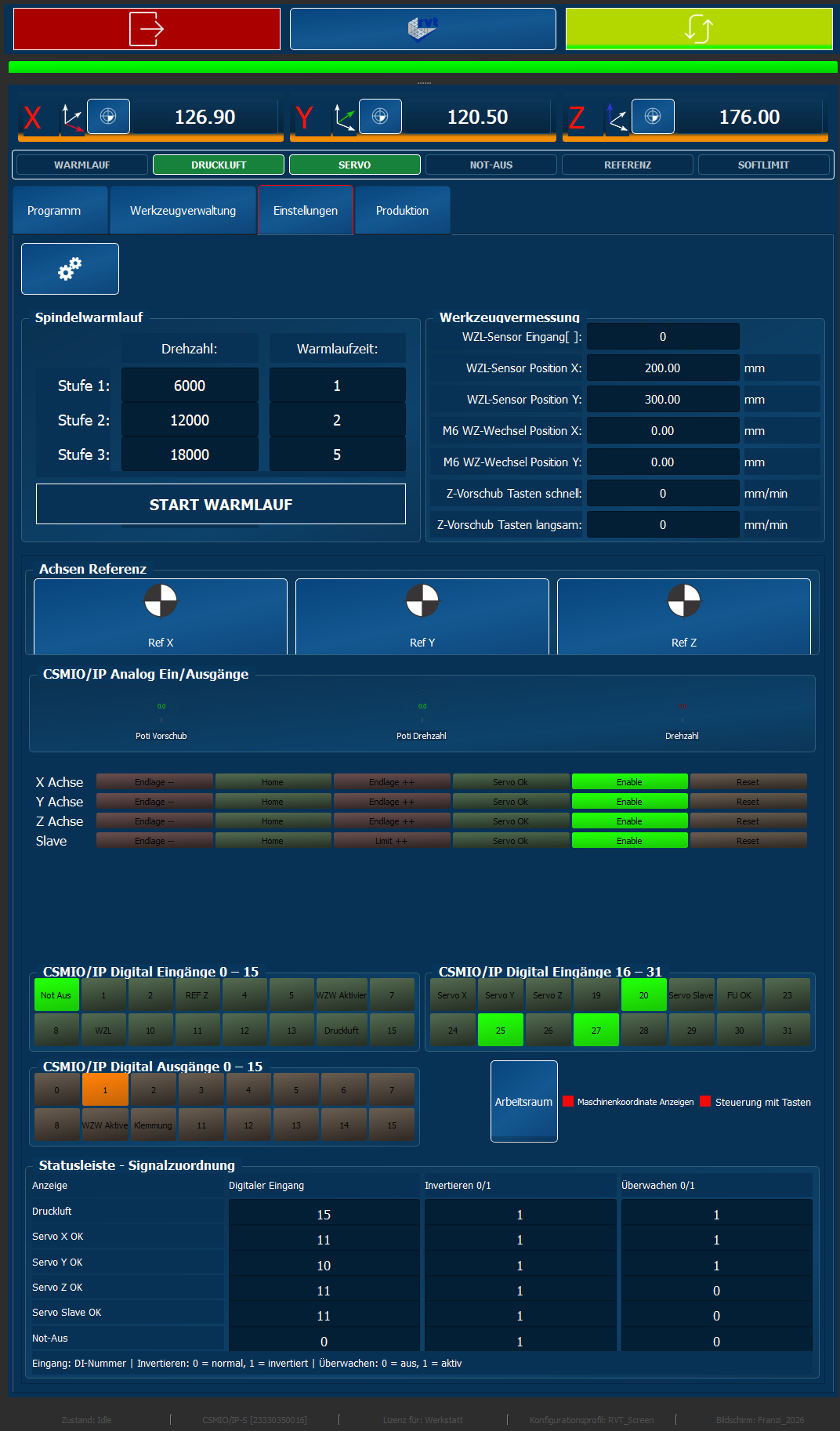Viewport: 840px width, 1431px height.
Task: Click the Y axis coordinate system icon
Action: point(344,118)
